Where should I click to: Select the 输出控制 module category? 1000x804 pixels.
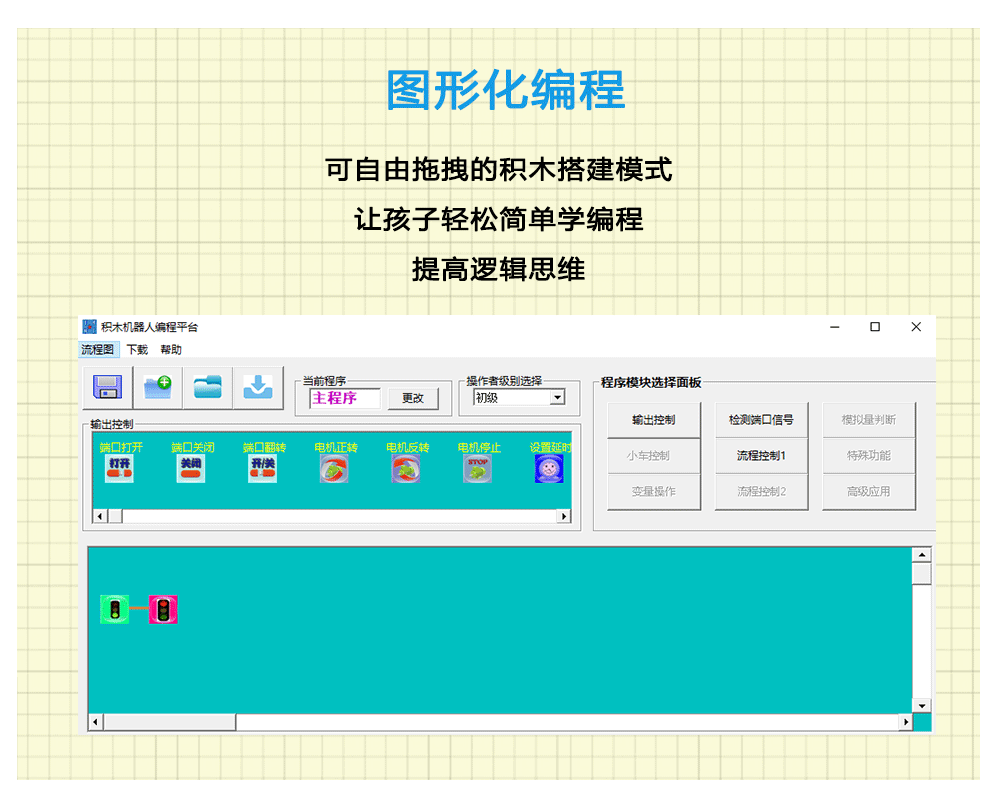coord(653,420)
